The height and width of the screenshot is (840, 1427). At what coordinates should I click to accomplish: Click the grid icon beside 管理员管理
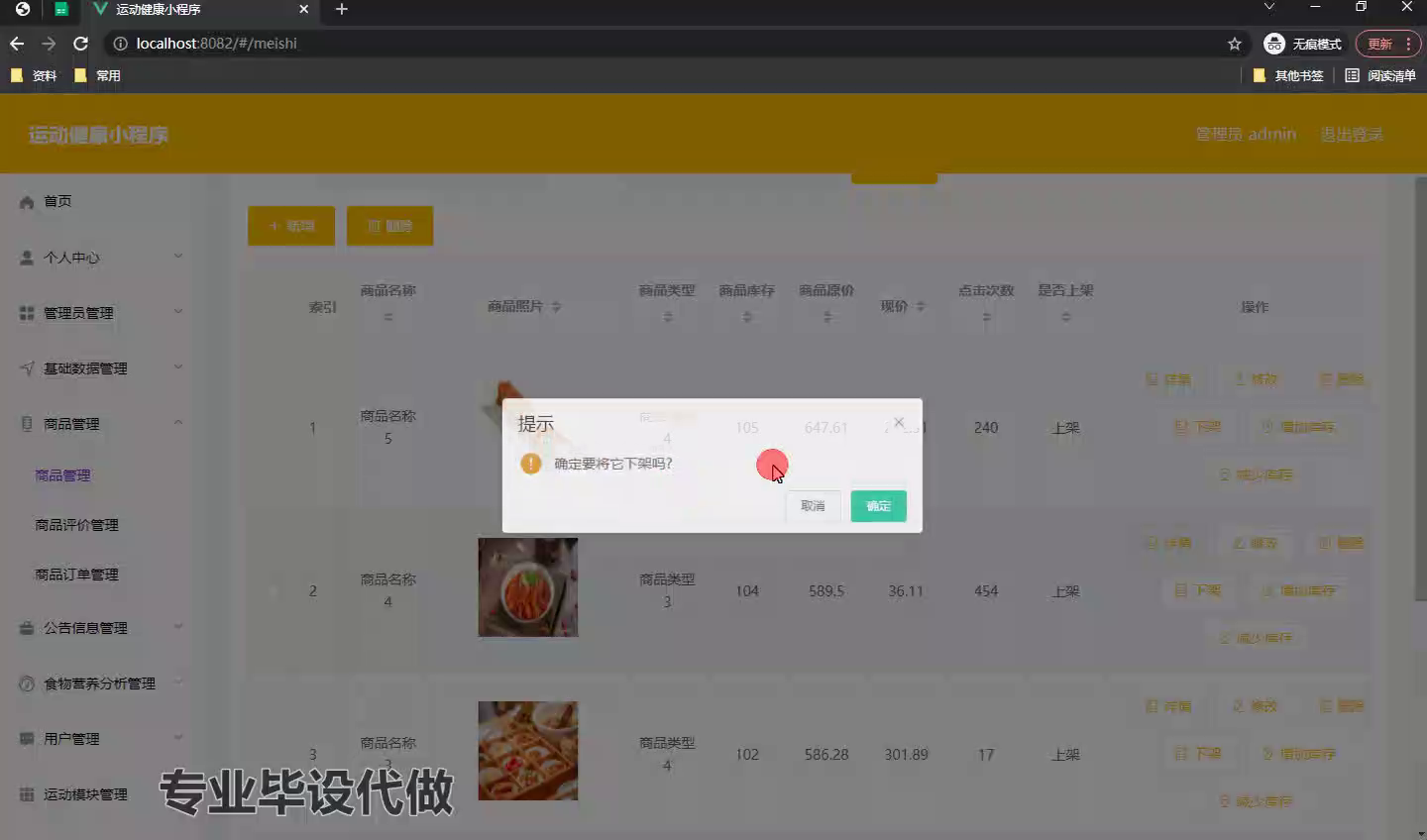tap(27, 313)
